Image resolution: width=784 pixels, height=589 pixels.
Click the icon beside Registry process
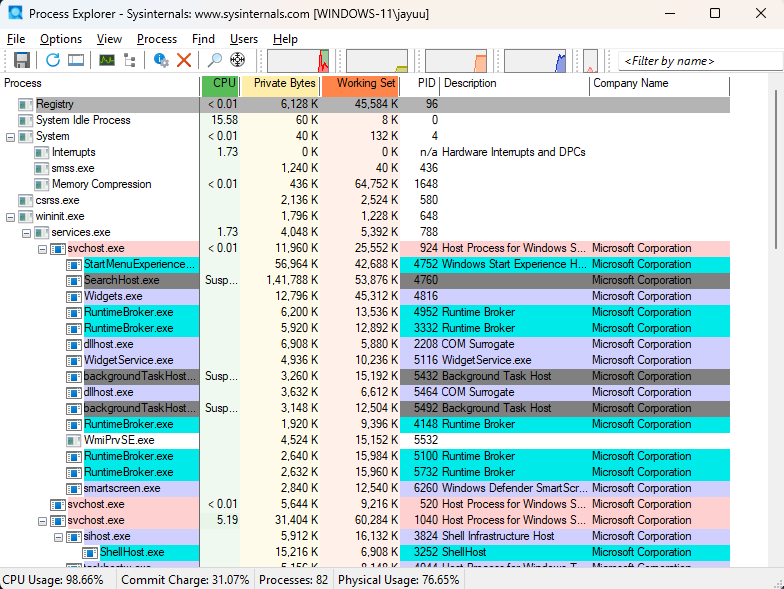click(26, 104)
